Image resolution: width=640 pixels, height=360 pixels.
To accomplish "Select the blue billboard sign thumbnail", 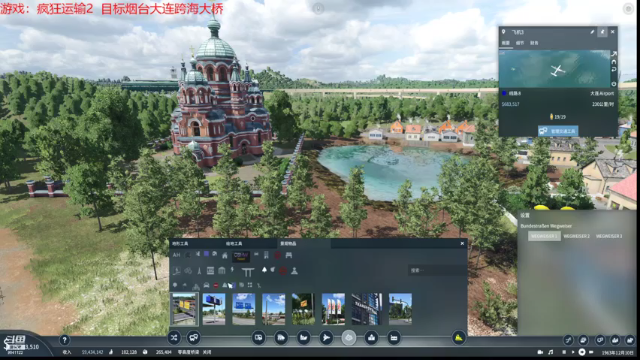I will 214,309.
